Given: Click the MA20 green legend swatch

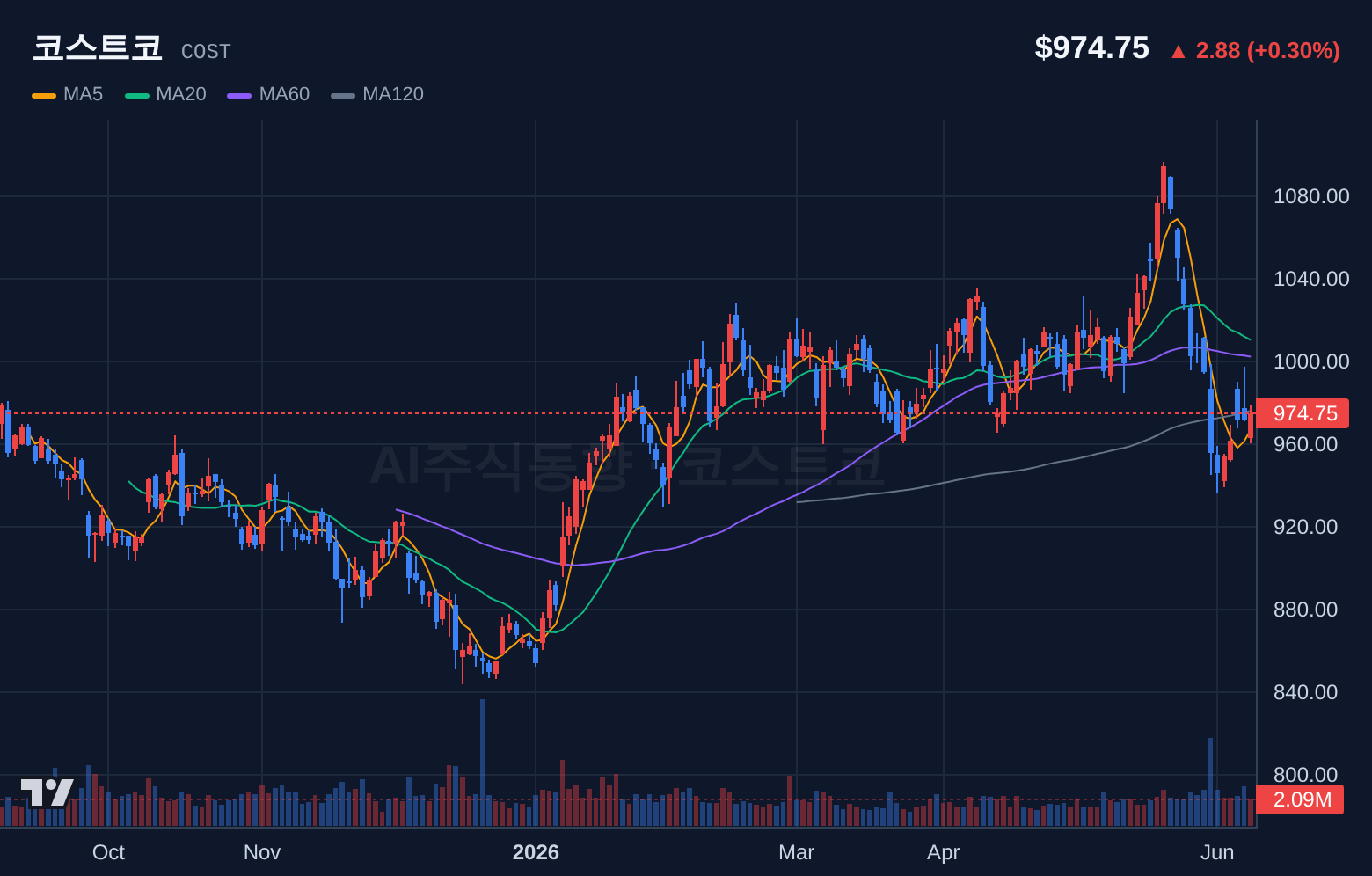Looking at the screenshot, I should coord(137,95).
